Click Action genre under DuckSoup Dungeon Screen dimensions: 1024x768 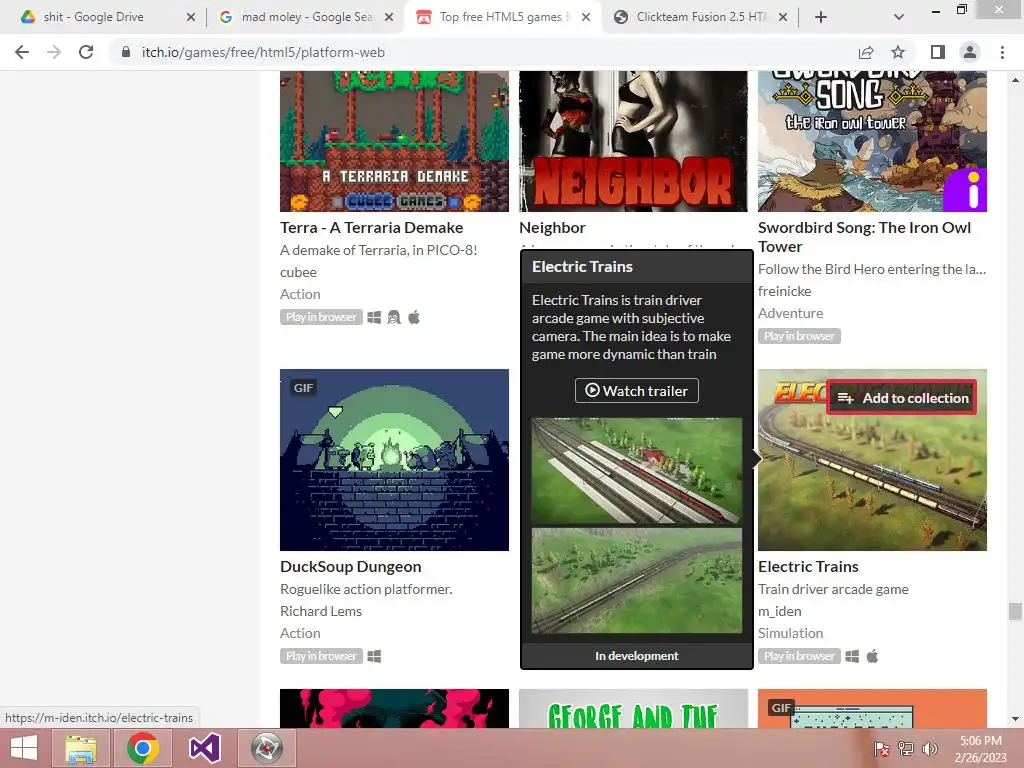tap(300, 633)
